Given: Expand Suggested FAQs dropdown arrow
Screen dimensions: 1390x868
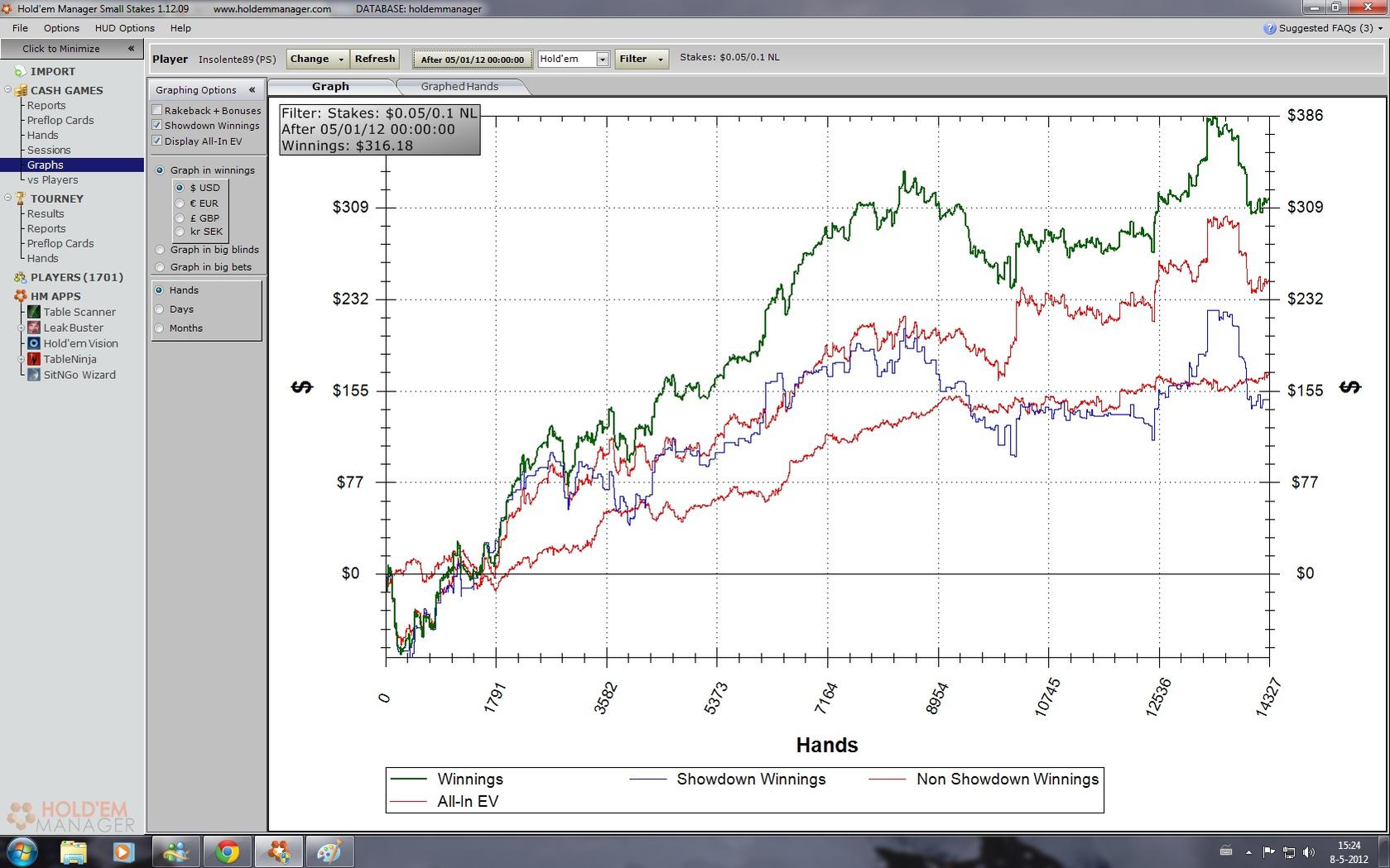Looking at the screenshot, I should point(1380,28).
